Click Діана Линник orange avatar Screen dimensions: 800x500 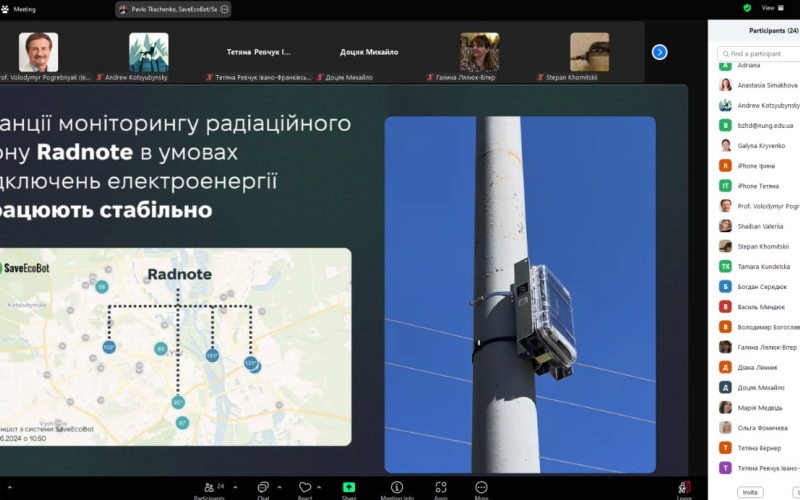[x=726, y=367]
